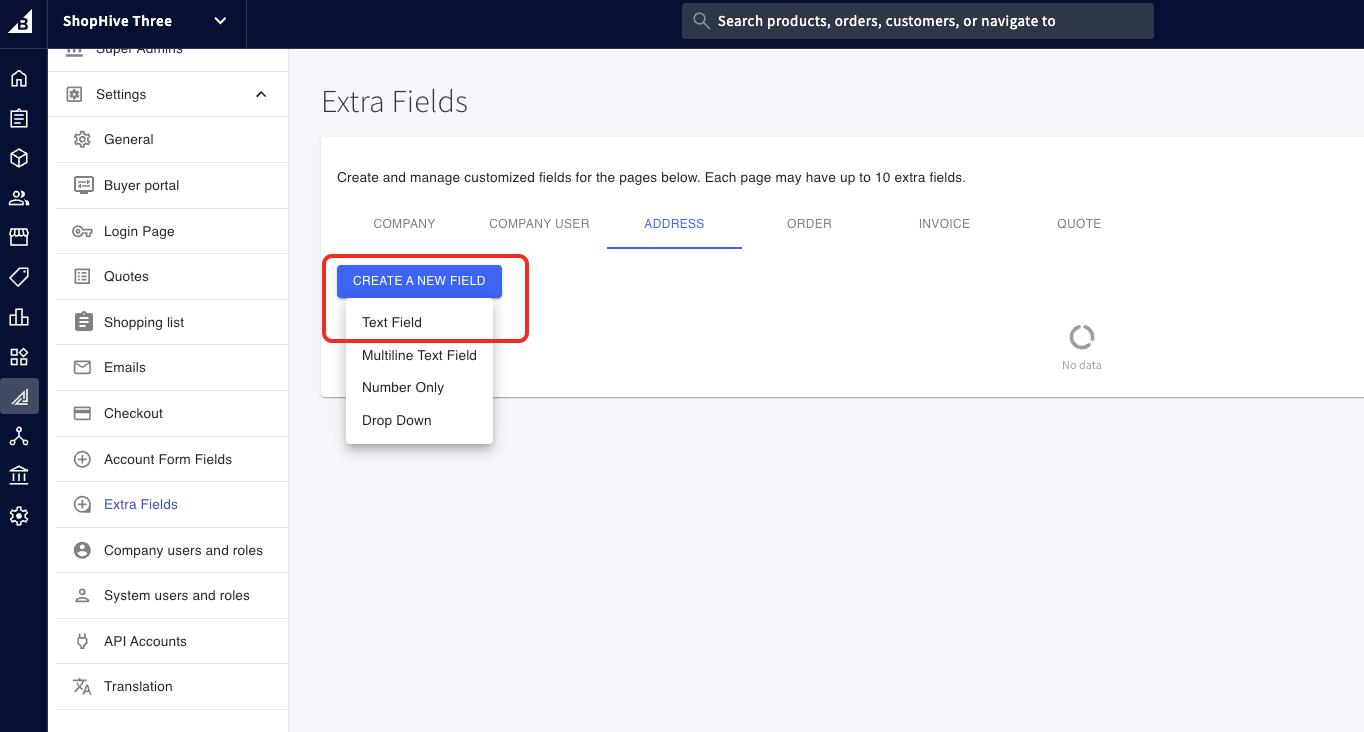This screenshot has height=732, width=1364.
Task: Open Marketing tag icon in sidebar
Action: (x=19, y=277)
